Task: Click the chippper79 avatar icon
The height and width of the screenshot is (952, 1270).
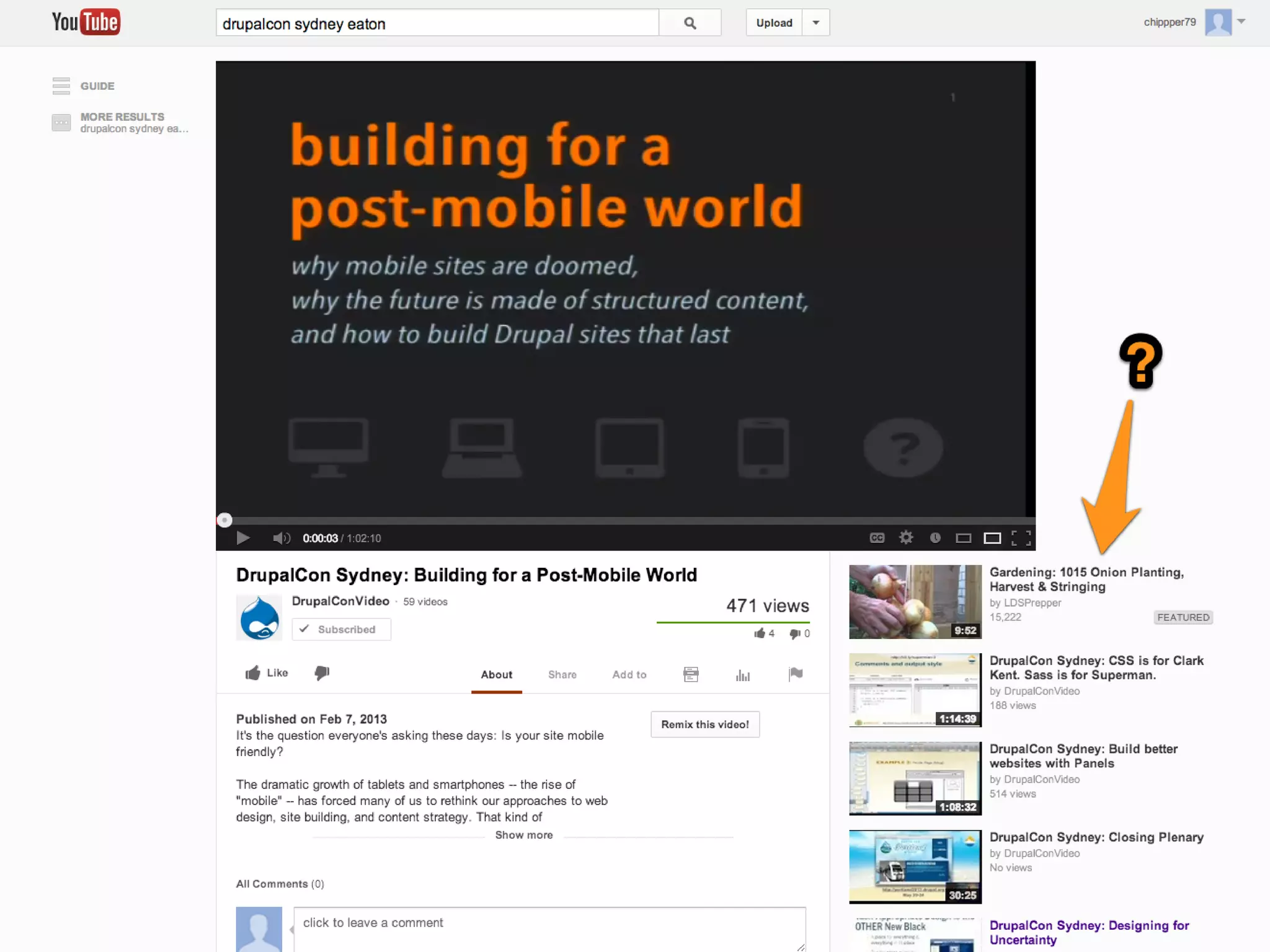Action: tap(1218, 22)
